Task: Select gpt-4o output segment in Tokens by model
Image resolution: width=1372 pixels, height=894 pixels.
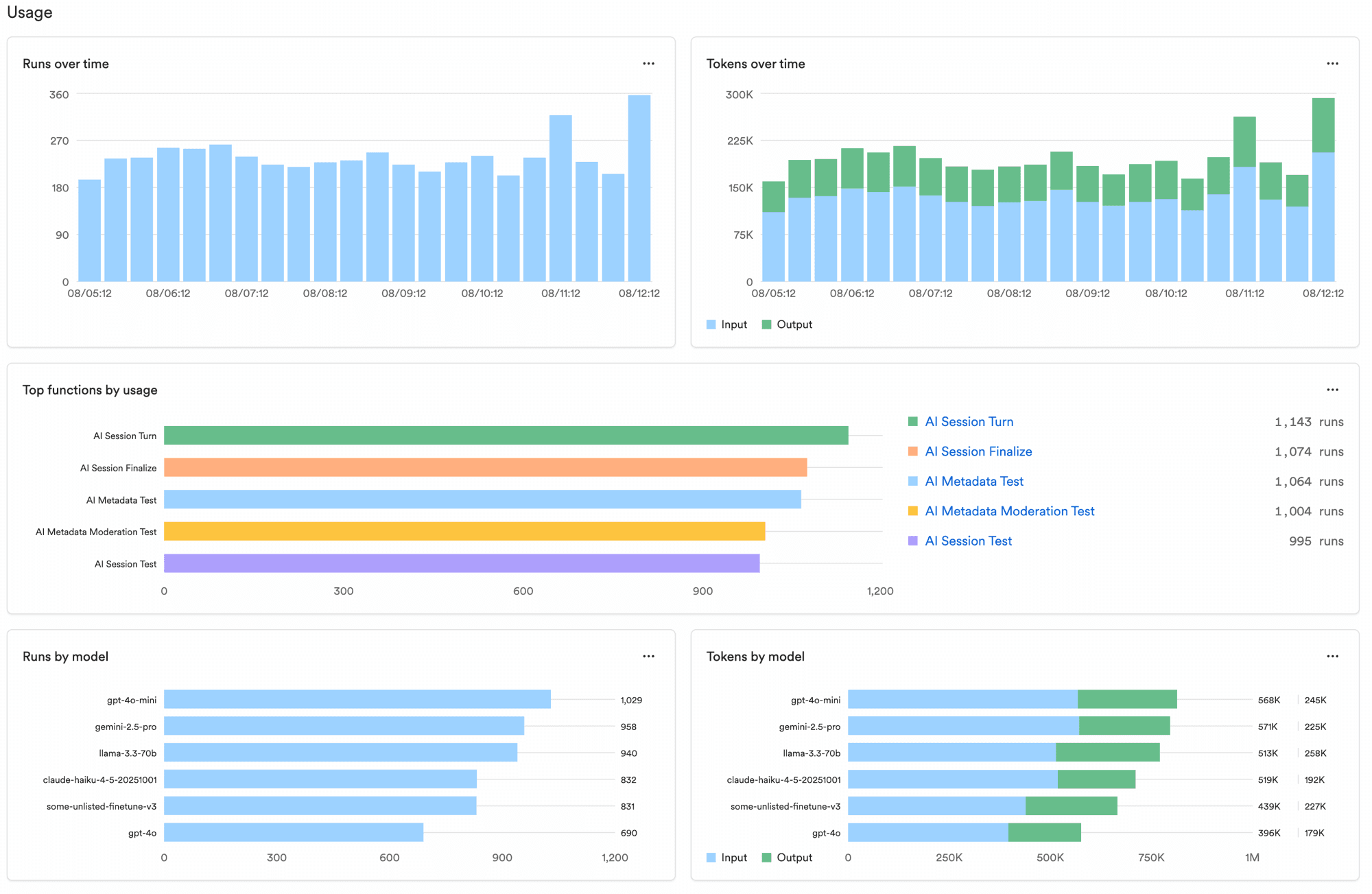Action: click(1045, 832)
